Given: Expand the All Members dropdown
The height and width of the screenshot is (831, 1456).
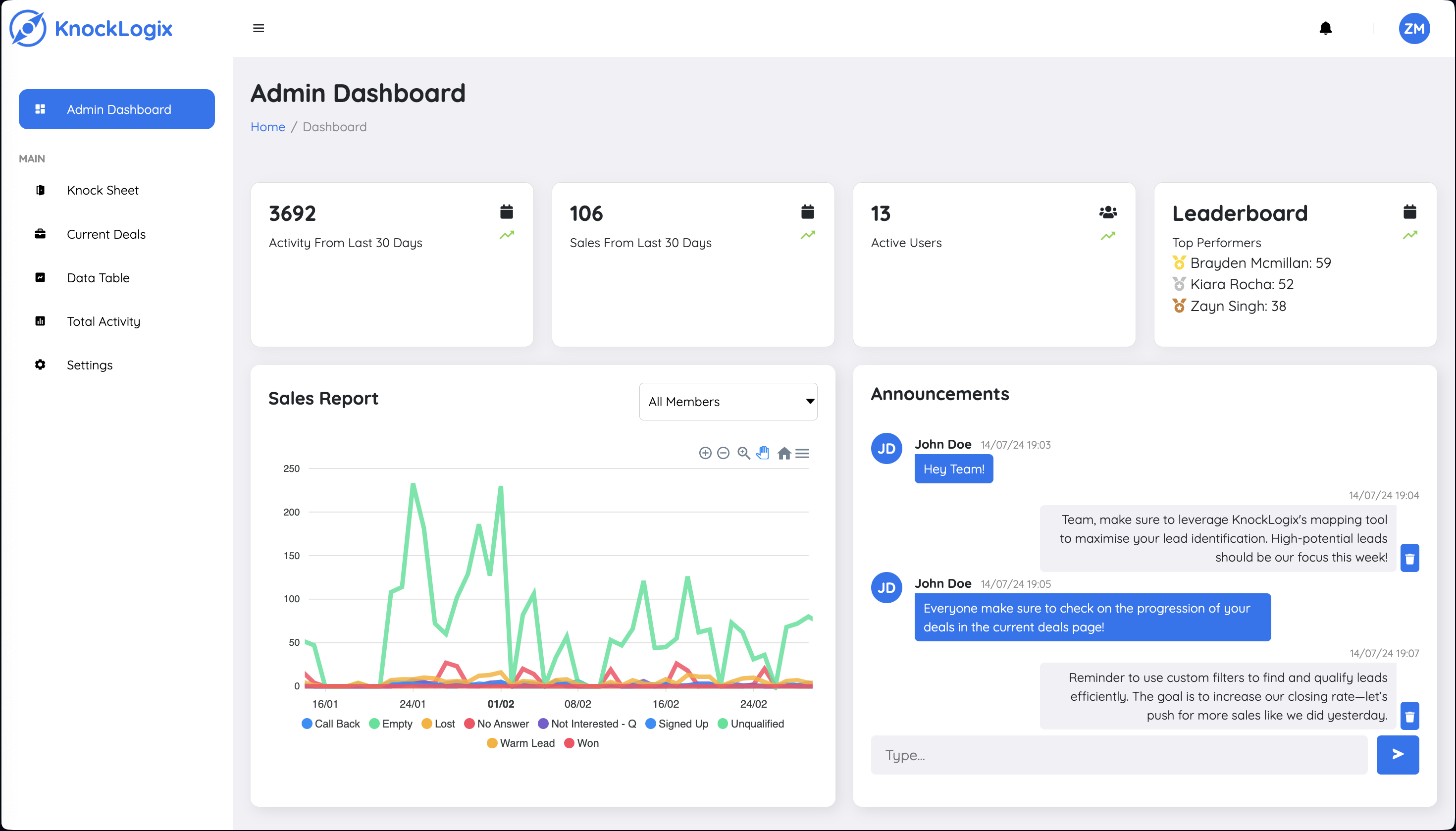Looking at the screenshot, I should pyautogui.click(x=728, y=402).
